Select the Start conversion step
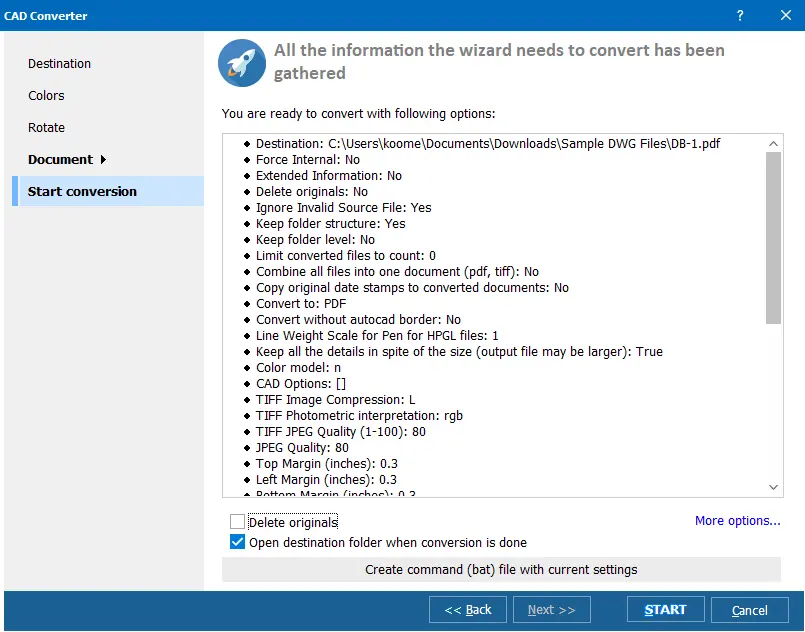805x632 pixels. coord(108,191)
